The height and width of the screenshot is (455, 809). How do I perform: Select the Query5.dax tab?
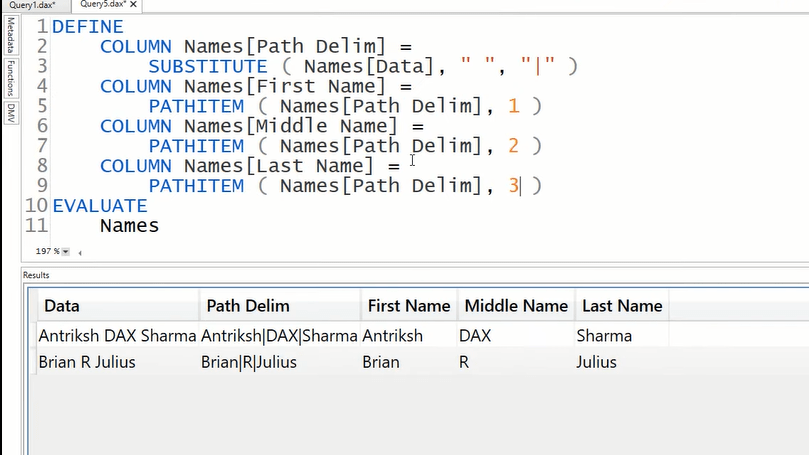(x=103, y=4)
